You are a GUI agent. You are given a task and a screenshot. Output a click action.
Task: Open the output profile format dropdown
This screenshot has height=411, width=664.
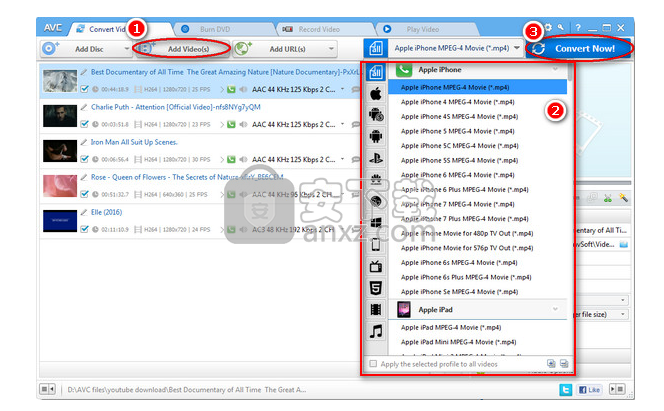[517, 48]
